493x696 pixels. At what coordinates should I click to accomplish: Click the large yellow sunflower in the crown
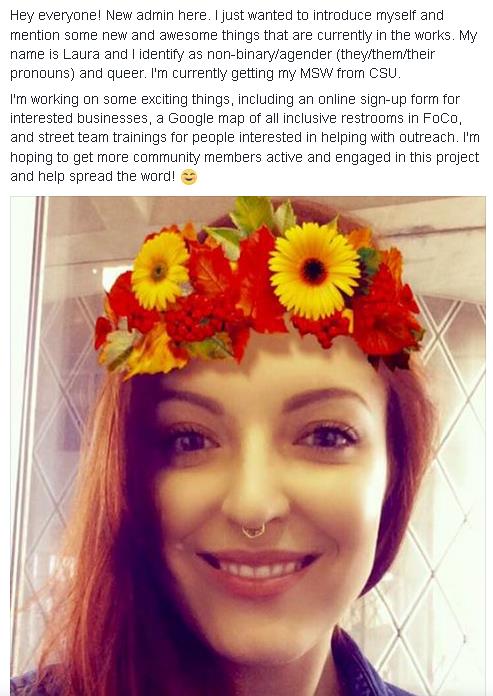[314, 270]
